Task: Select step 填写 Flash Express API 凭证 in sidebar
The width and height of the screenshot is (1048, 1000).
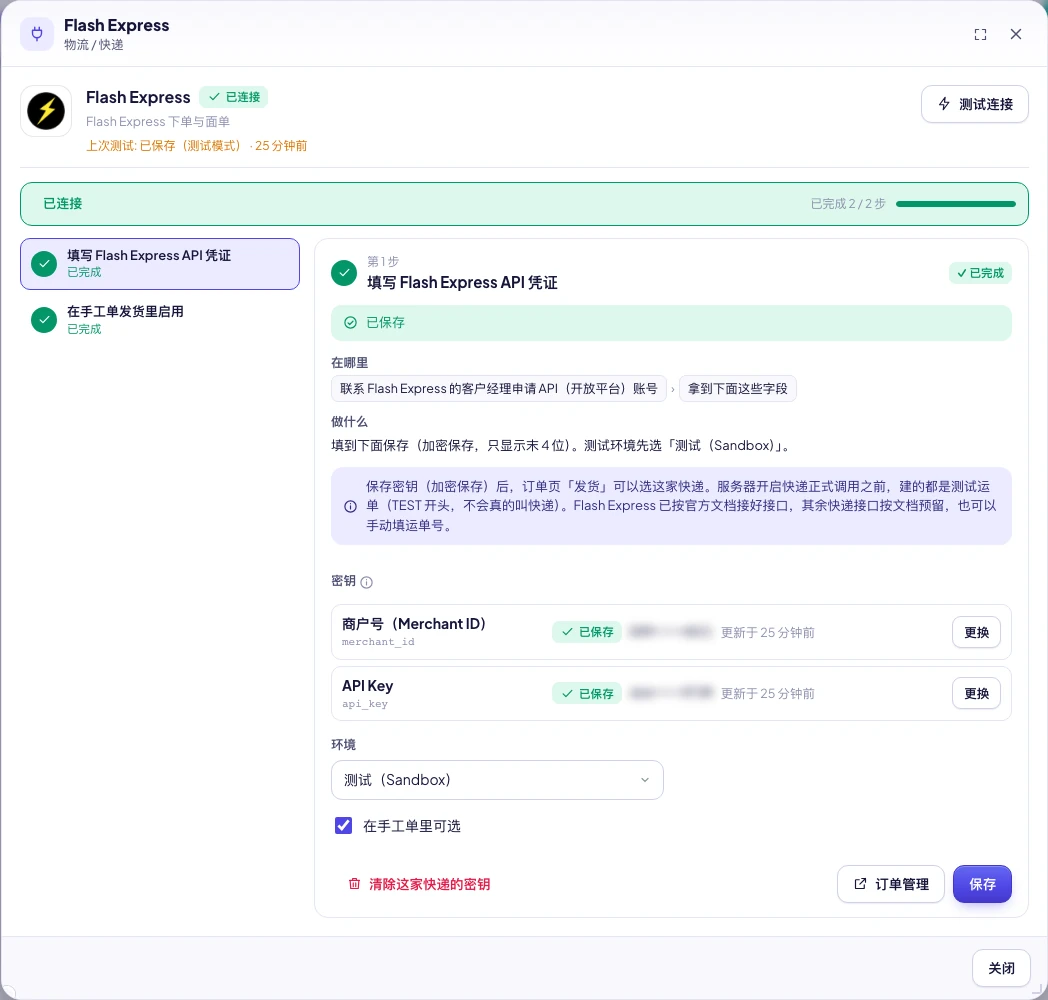Action: [160, 264]
